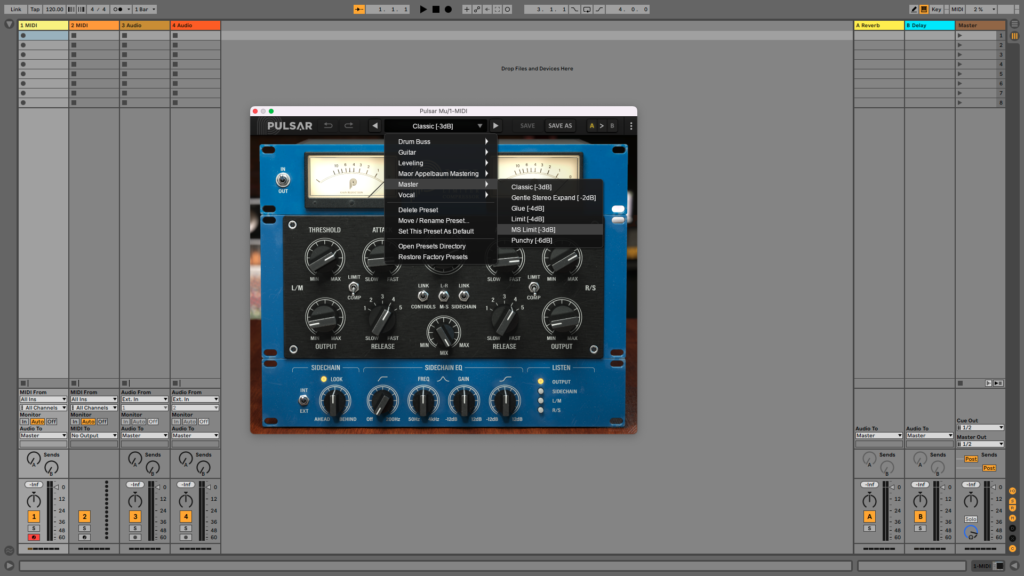The image size is (1024, 576).
Task: Adjust the LOOK ahead/behind knob
Action: click(334, 400)
